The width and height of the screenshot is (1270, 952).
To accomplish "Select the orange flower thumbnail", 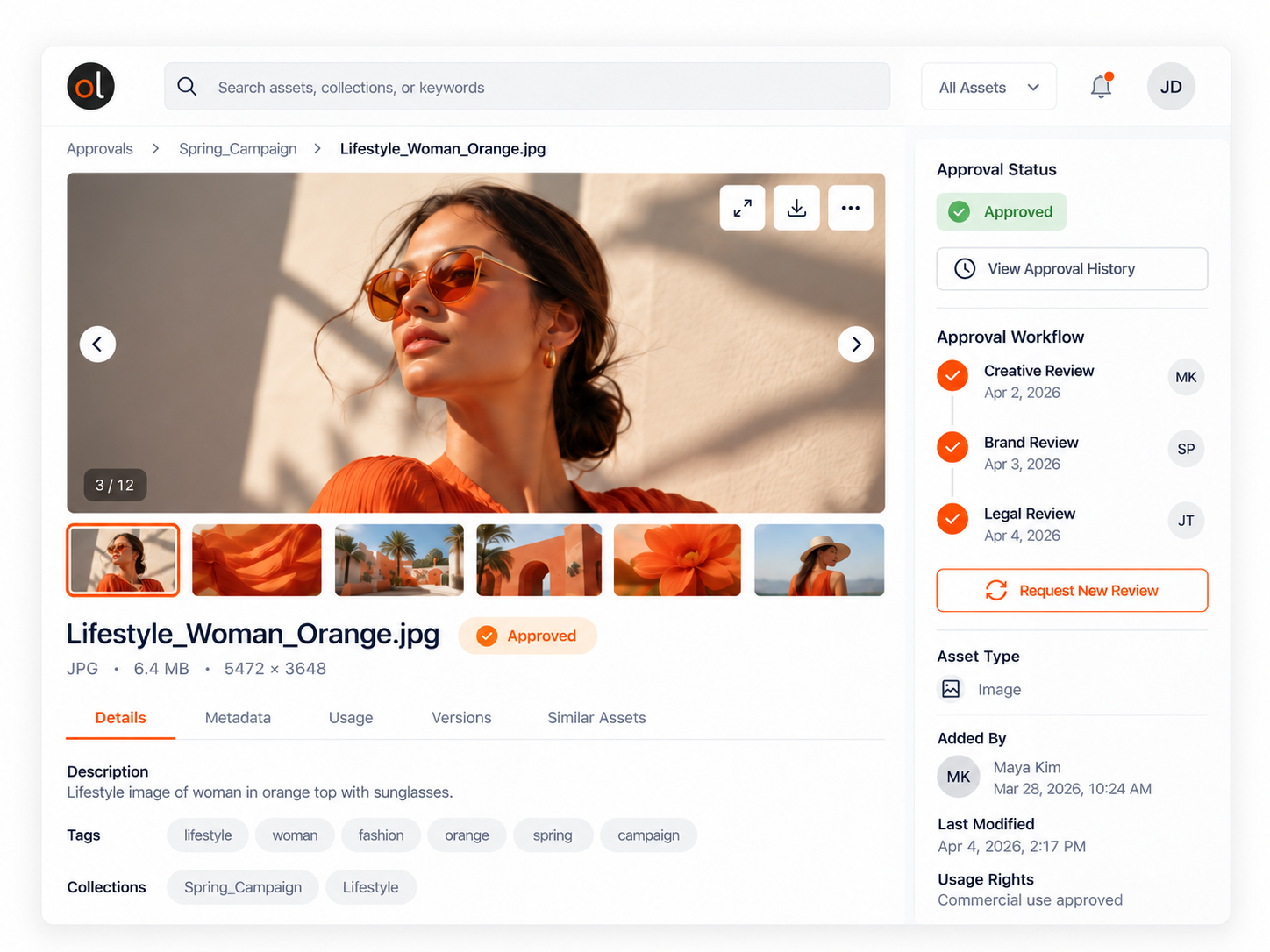I will click(677, 560).
